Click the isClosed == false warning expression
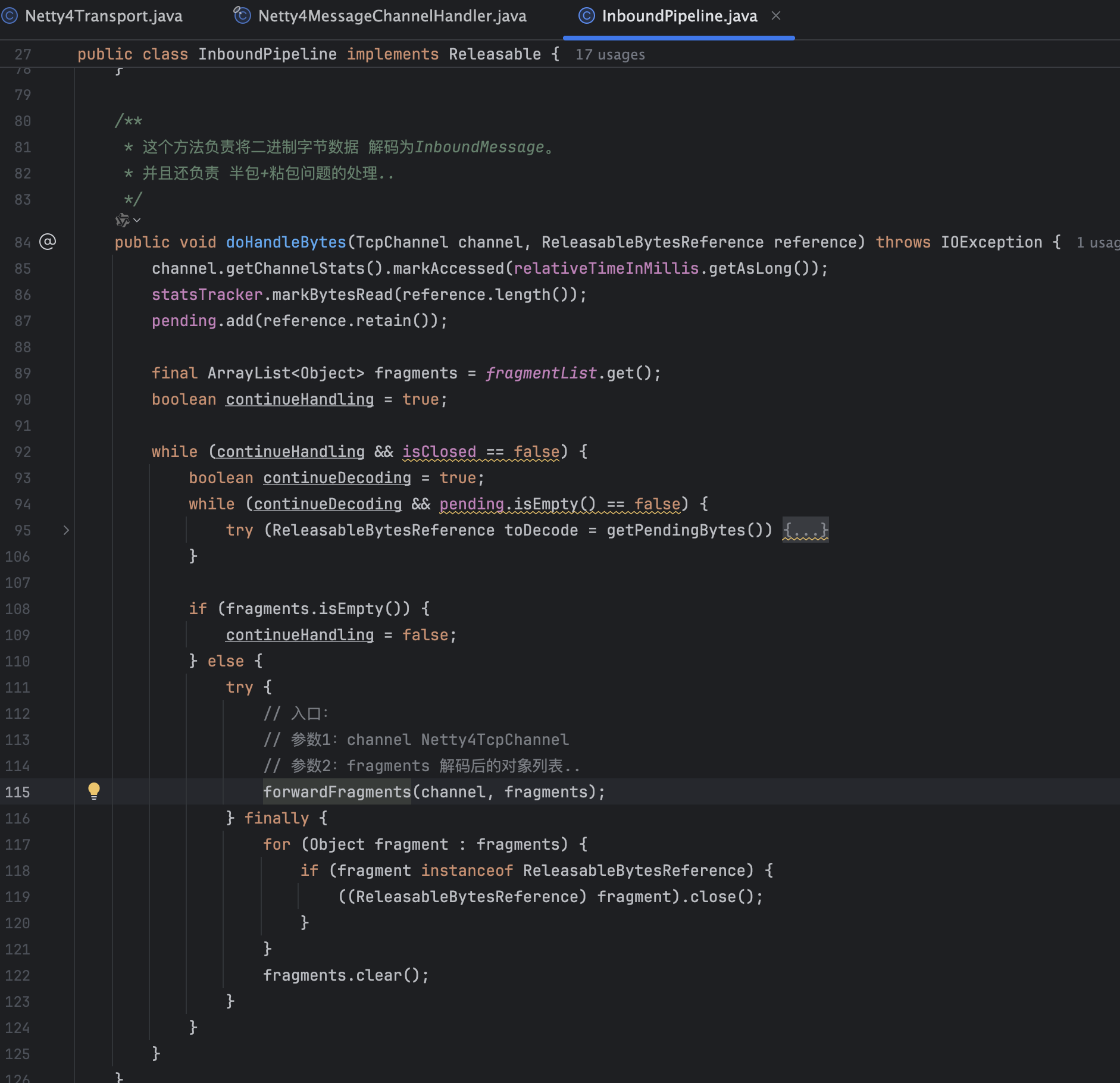Image resolution: width=1120 pixels, height=1083 pixels. (481, 452)
